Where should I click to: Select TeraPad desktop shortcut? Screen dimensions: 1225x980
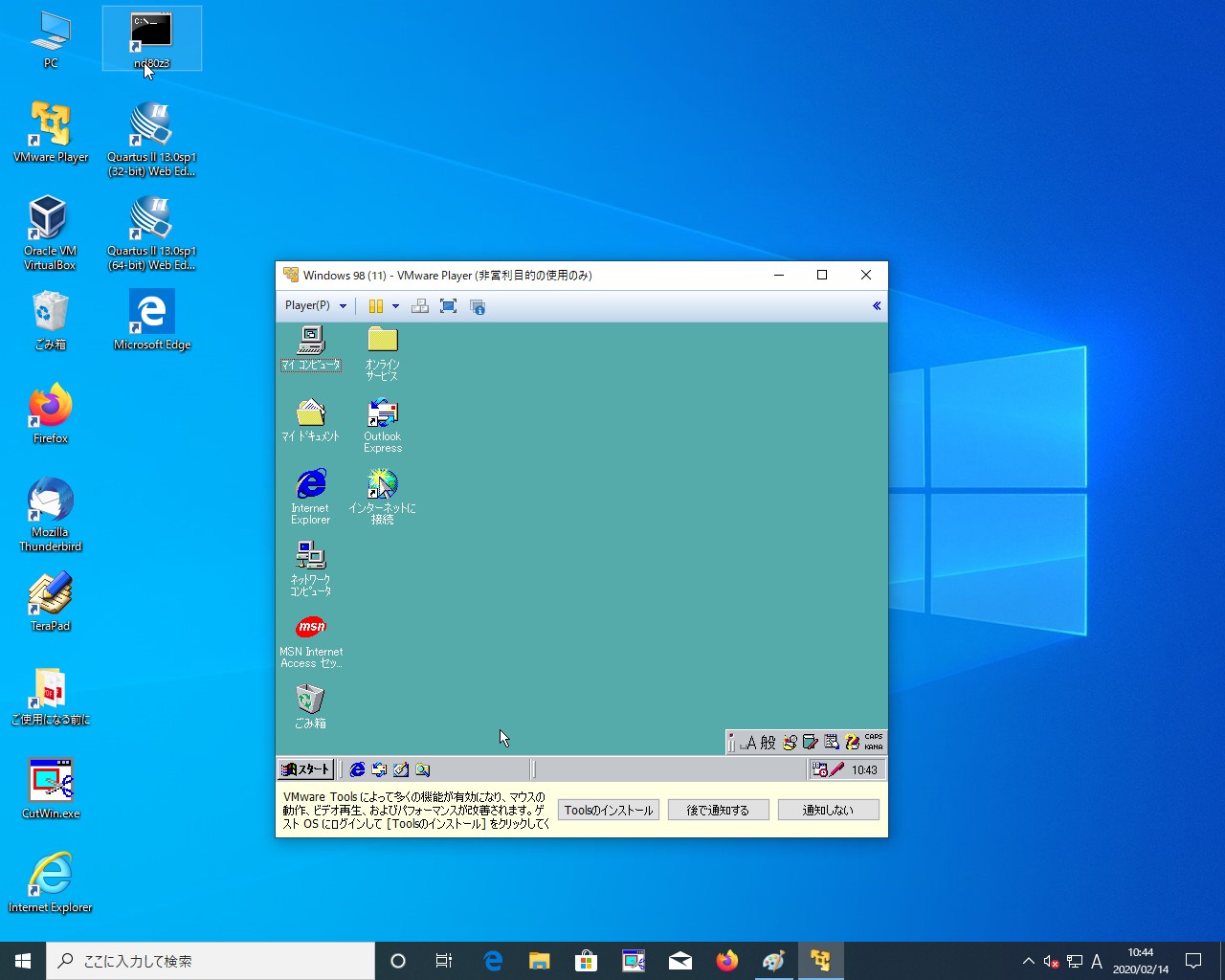(x=51, y=601)
